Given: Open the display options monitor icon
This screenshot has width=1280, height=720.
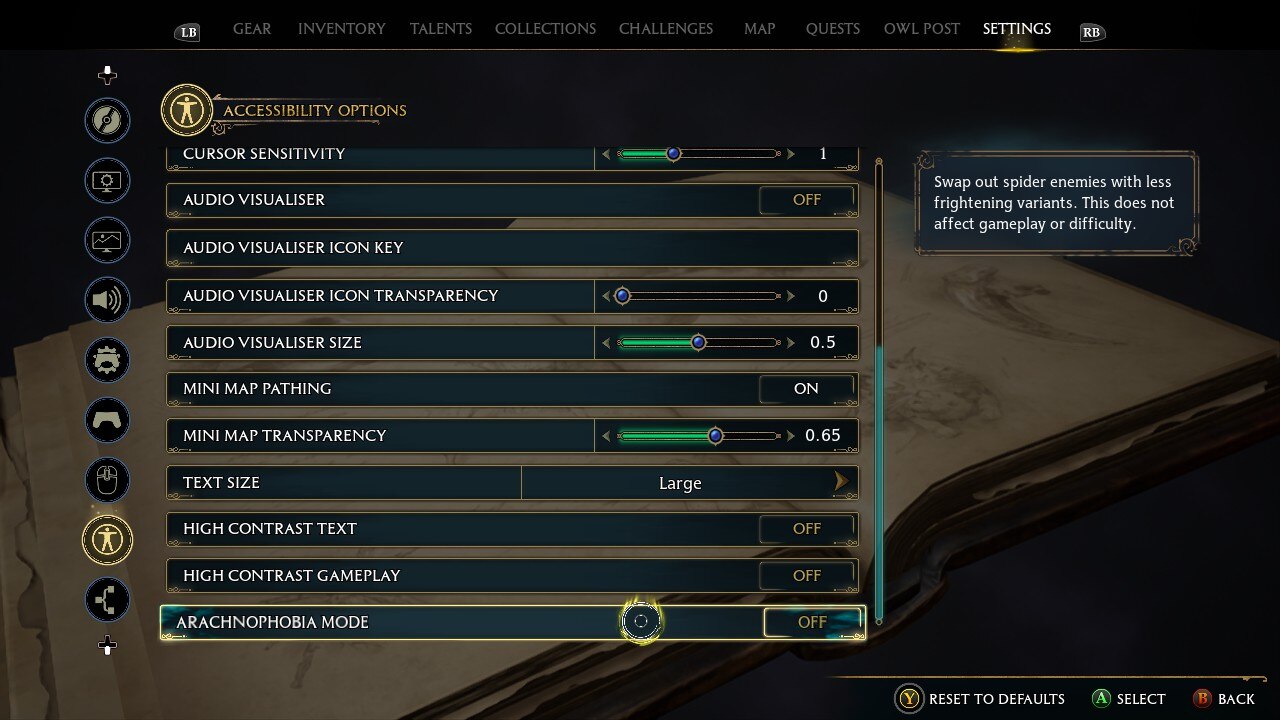Looking at the screenshot, I should [x=107, y=181].
